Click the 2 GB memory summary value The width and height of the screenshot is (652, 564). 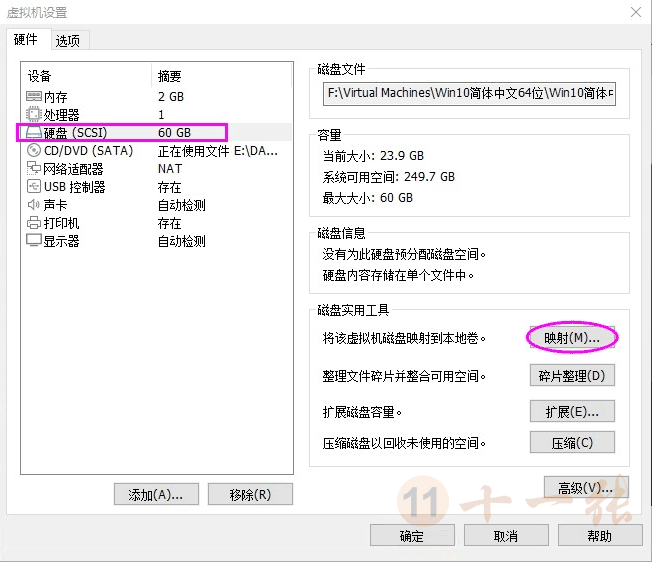171,96
